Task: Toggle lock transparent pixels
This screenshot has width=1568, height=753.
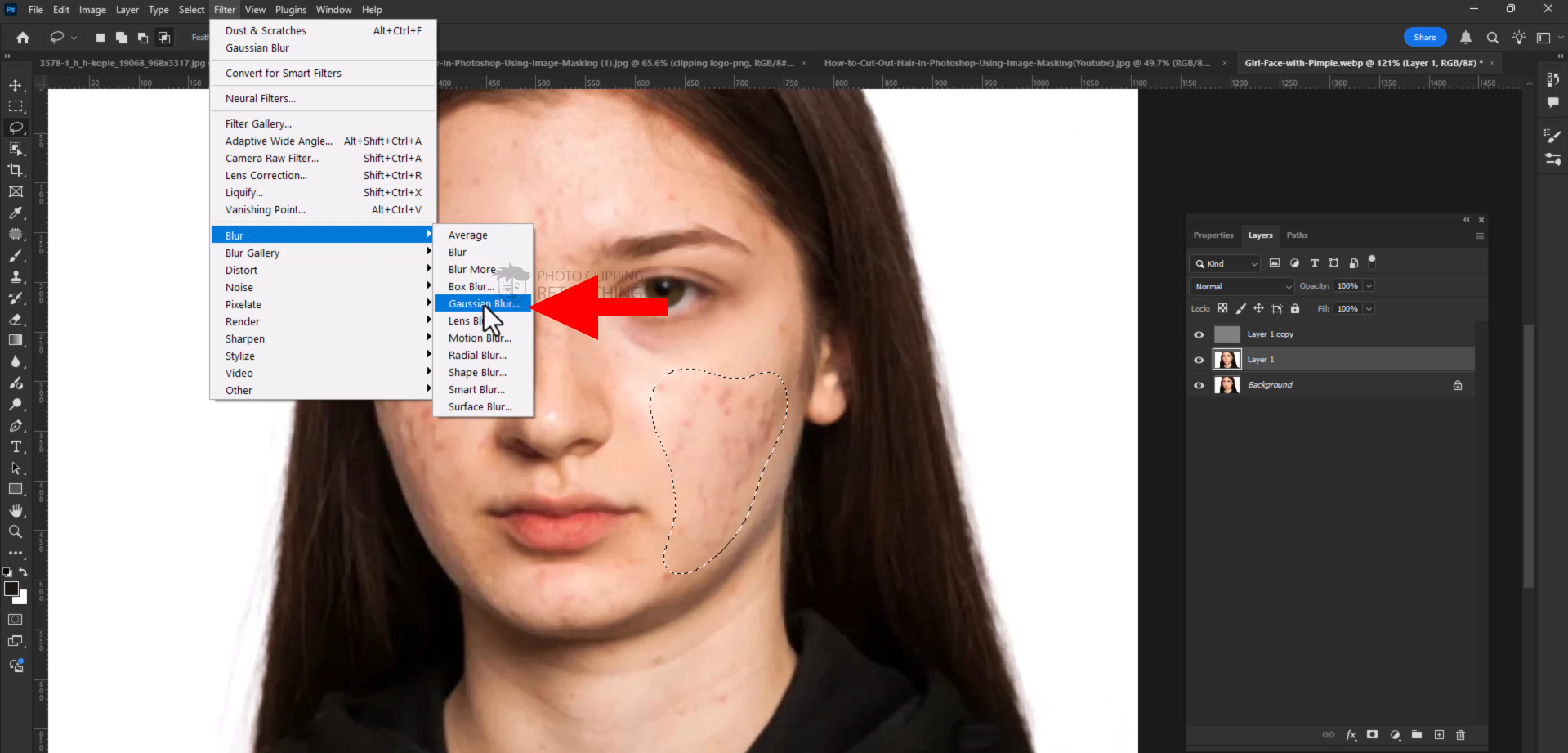Action: pyautogui.click(x=1222, y=308)
